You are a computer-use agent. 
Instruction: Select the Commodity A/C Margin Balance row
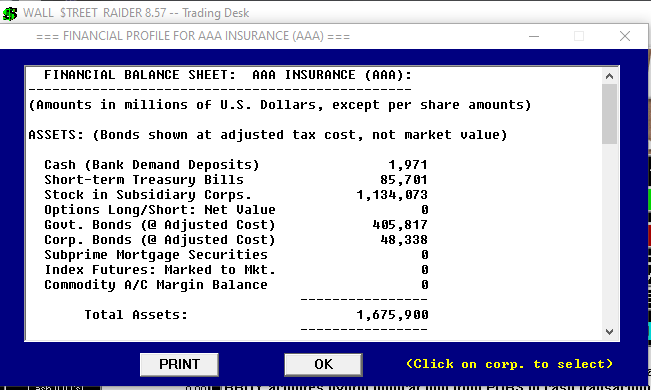coord(236,285)
